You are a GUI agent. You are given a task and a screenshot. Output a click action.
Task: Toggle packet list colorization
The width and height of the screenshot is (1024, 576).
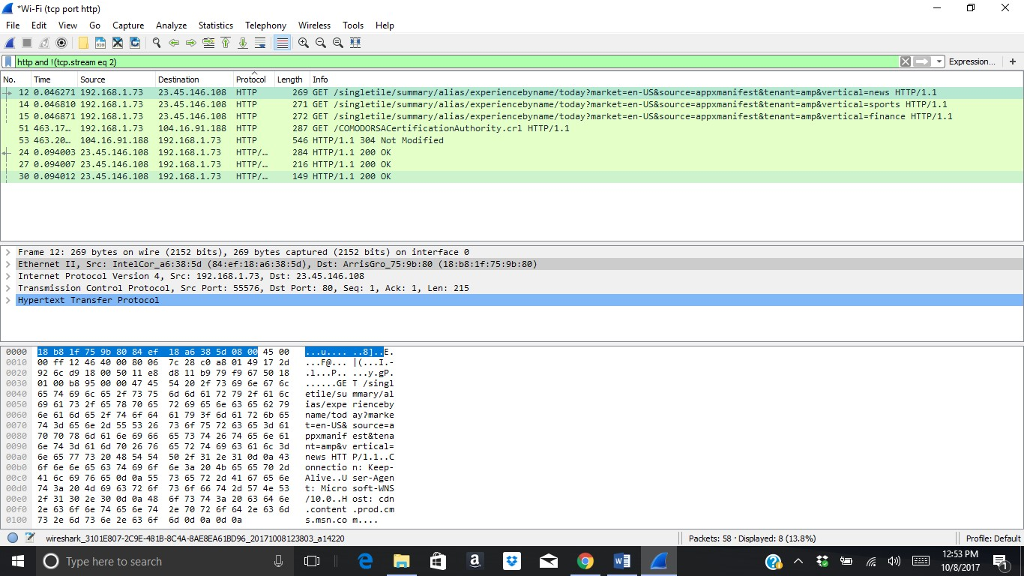(x=283, y=42)
